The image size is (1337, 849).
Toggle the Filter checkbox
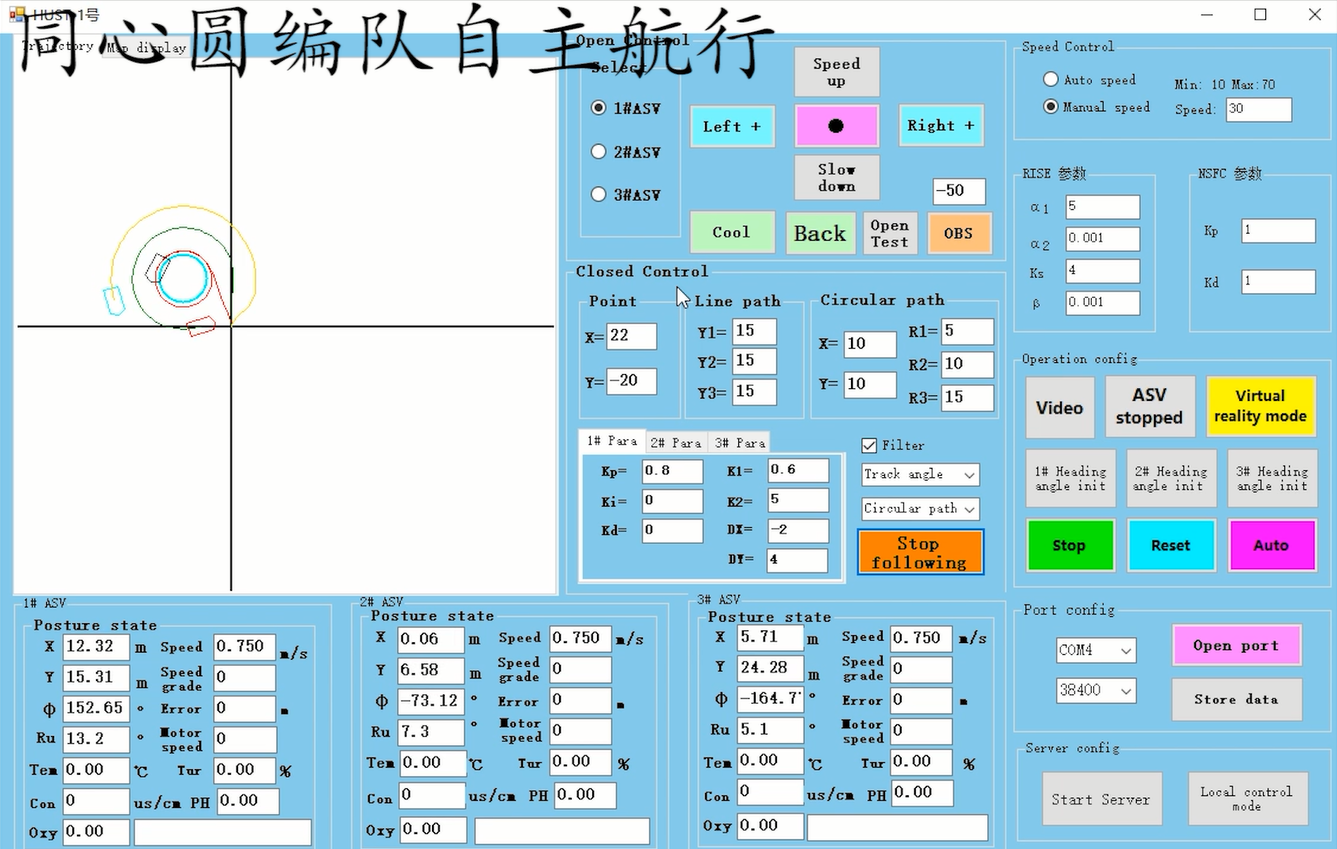pyautogui.click(x=869, y=445)
